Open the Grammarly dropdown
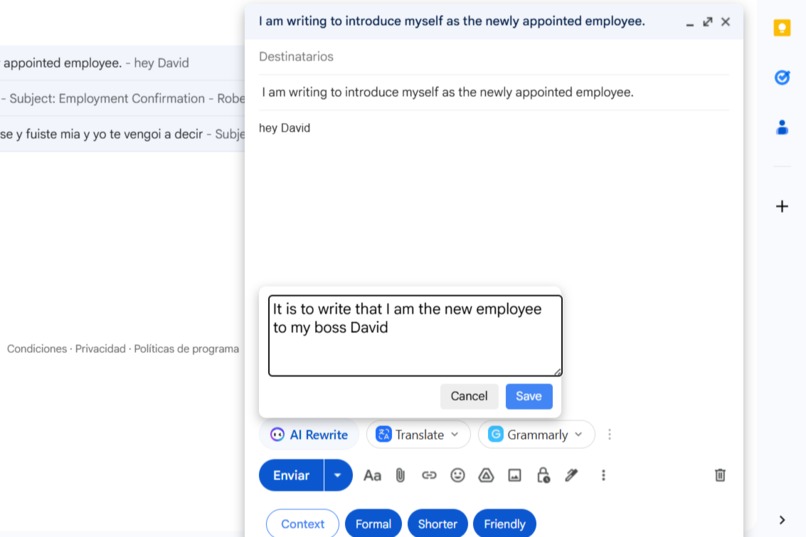Viewport: 806px width, 537px height. click(x=536, y=435)
